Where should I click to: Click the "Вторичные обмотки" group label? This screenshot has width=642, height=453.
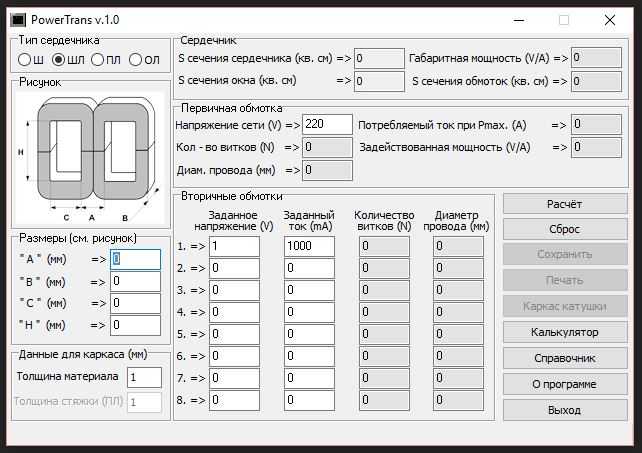click(232, 196)
